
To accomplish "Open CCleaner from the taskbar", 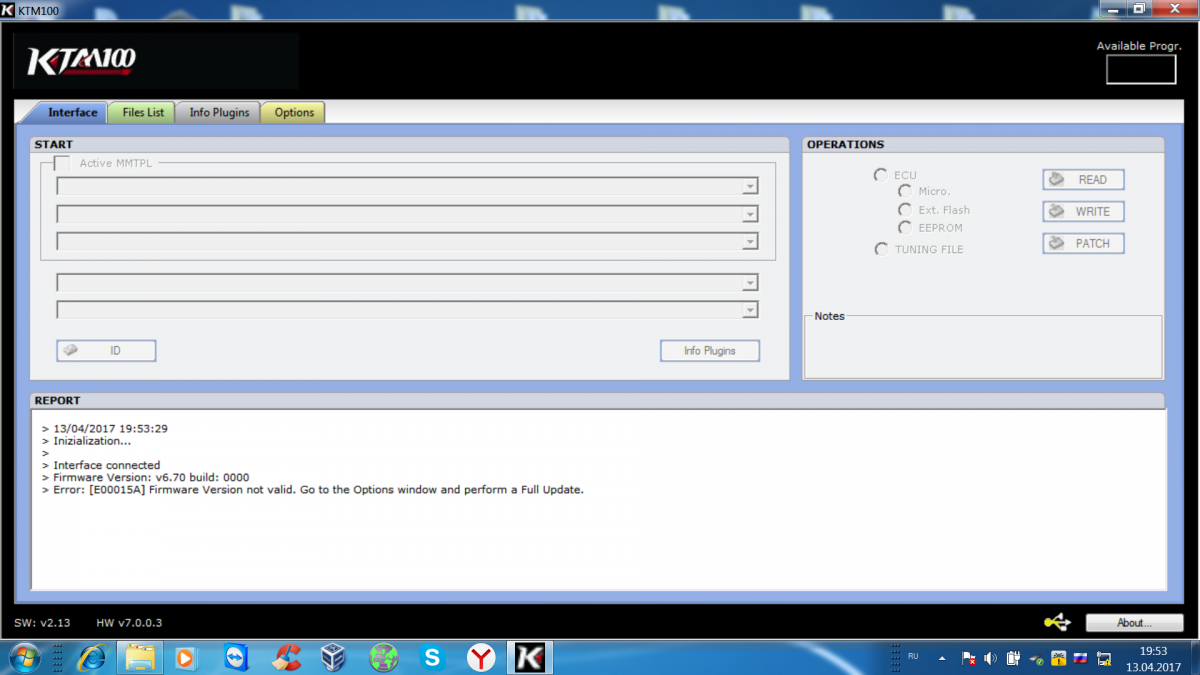I will coord(288,657).
